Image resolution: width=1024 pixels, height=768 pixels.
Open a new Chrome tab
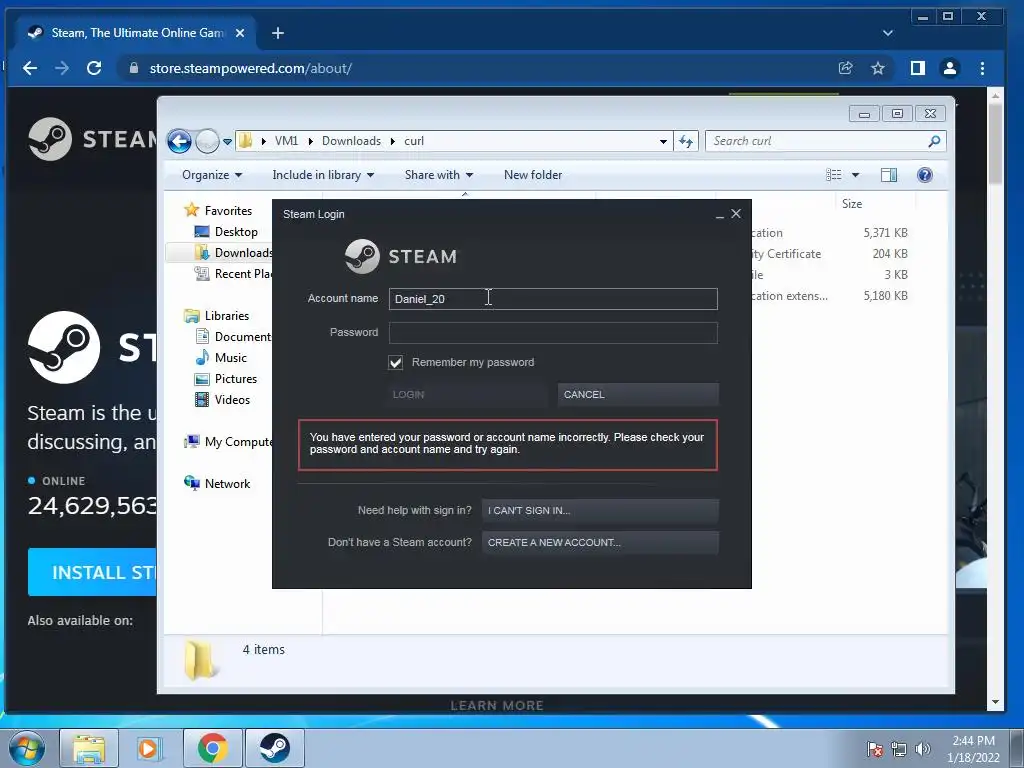coord(278,33)
